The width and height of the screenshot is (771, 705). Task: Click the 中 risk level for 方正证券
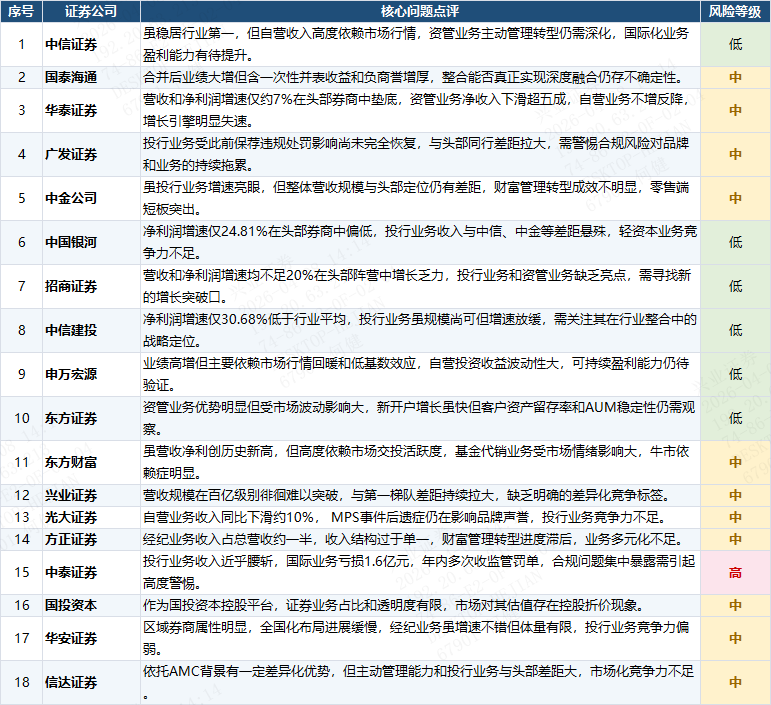[x=735, y=539]
